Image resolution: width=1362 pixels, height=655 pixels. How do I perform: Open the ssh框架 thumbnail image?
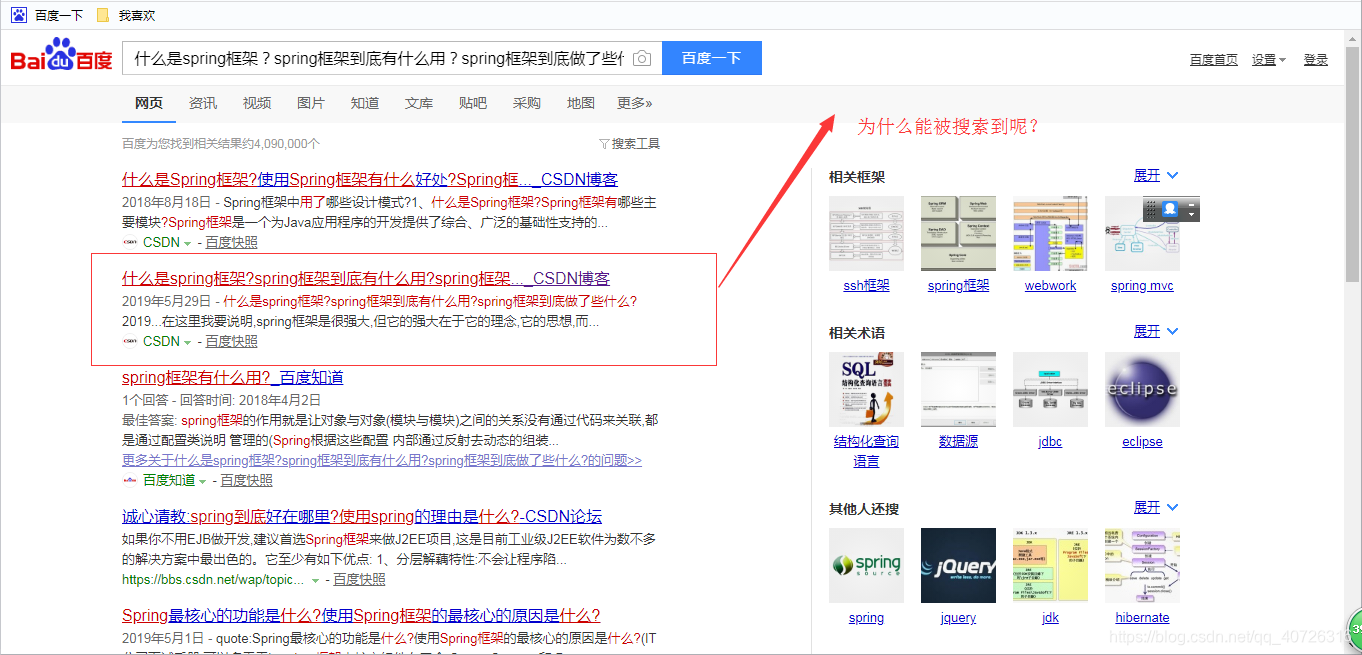pos(866,233)
